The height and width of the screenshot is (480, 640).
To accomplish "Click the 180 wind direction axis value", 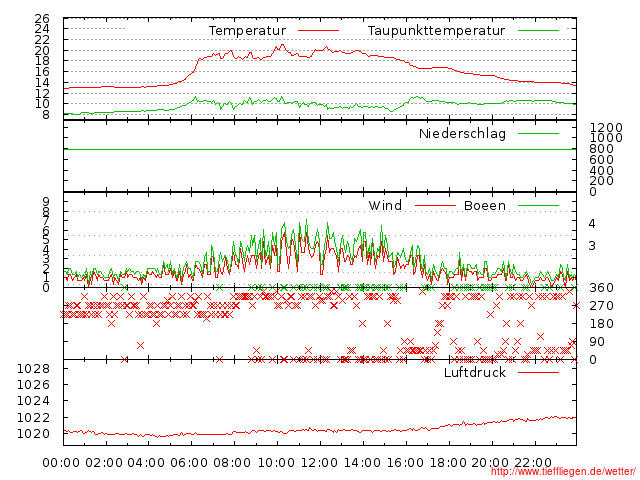I will [x=602, y=324].
